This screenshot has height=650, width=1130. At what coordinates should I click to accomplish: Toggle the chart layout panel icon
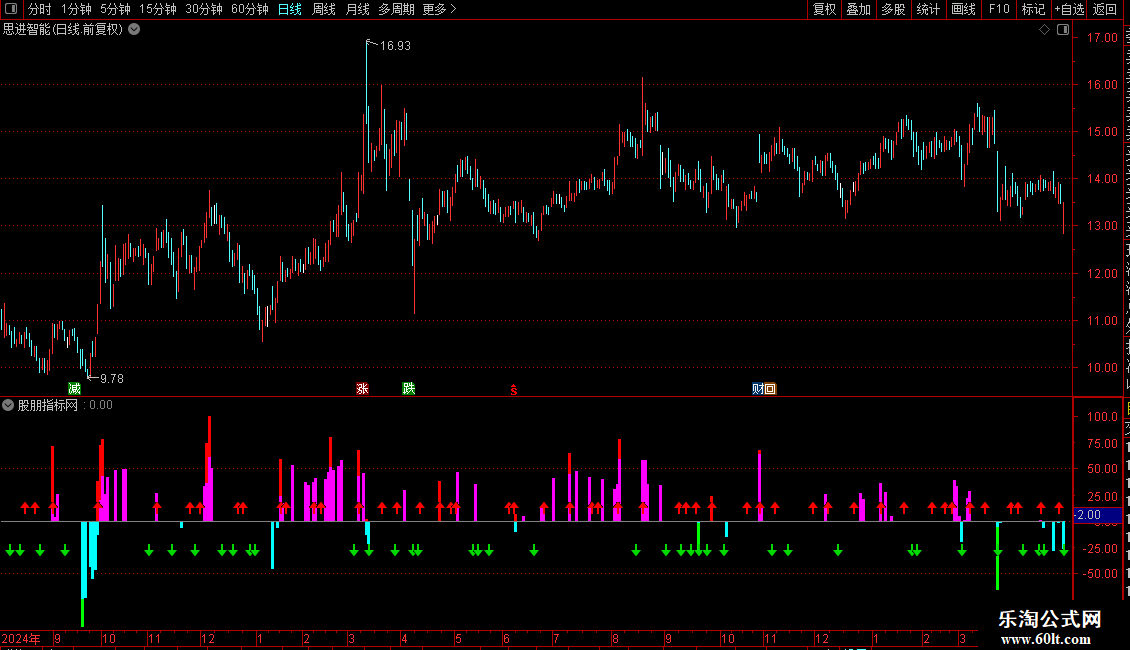(x=1063, y=30)
